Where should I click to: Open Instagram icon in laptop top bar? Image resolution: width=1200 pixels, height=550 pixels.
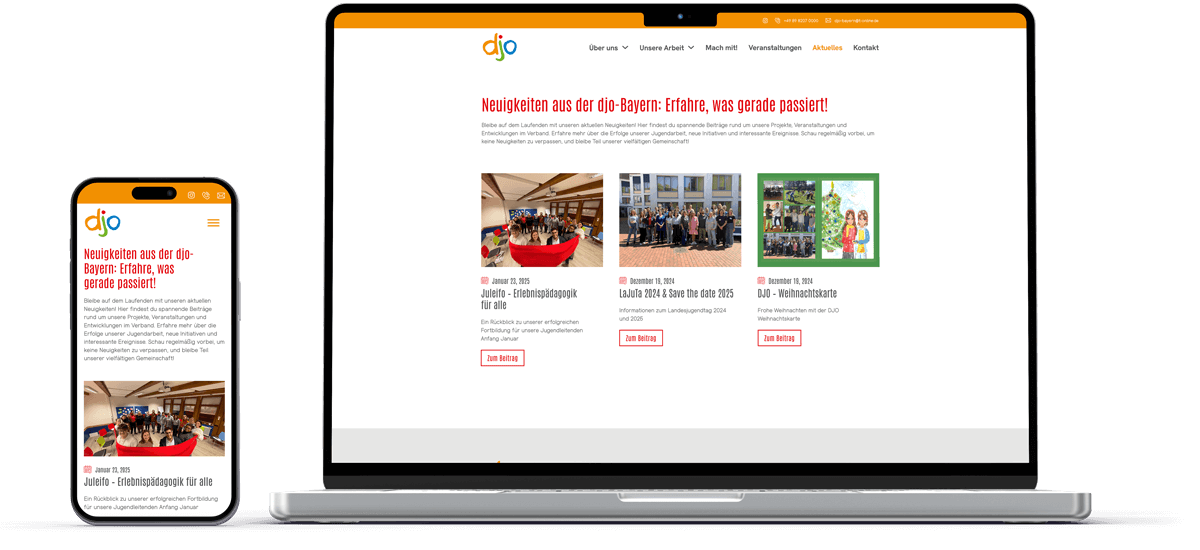click(x=765, y=20)
